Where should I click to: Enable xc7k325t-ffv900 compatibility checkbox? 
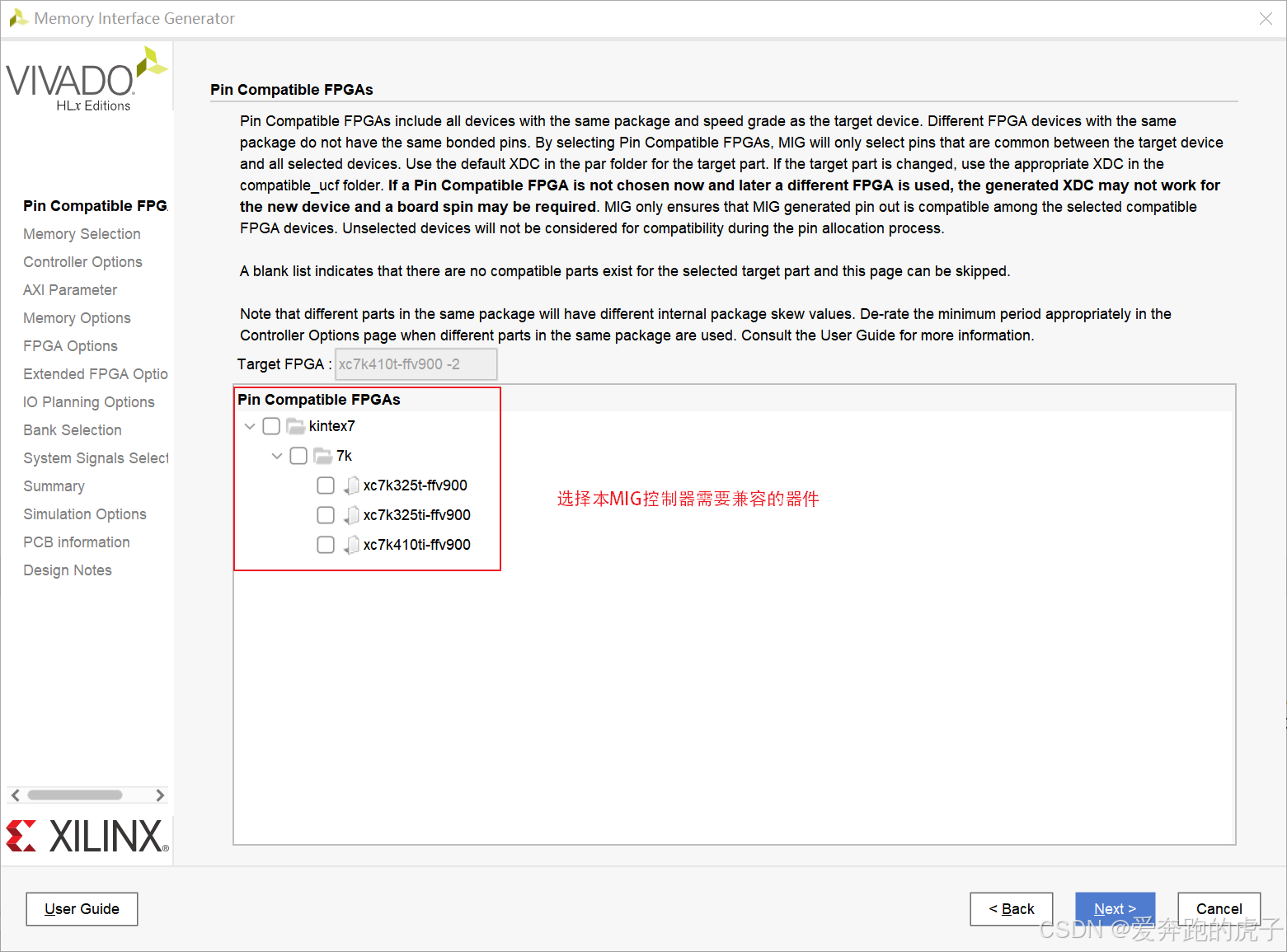pos(326,485)
